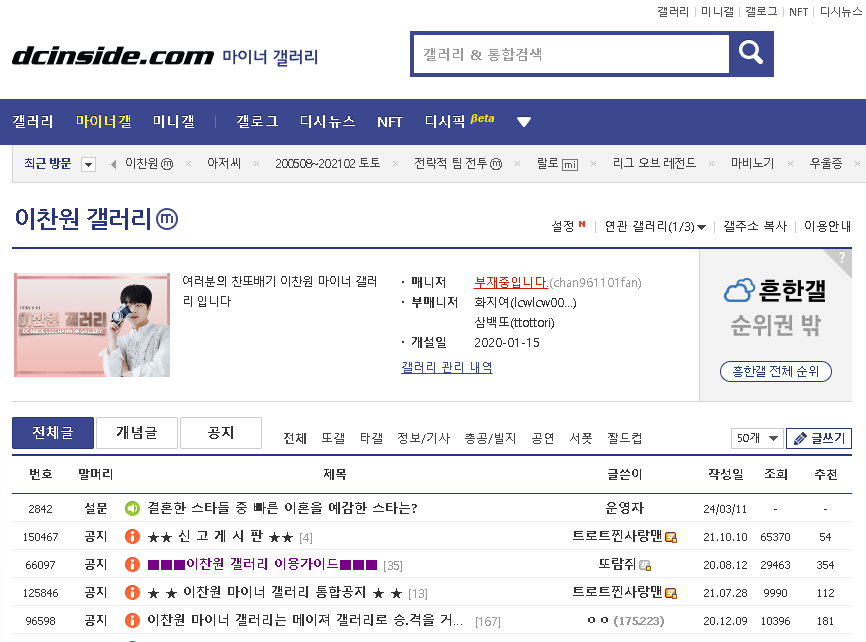Open post 결혼한 스타들 중 빠른 이혼을 예감한 스타는?
This screenshot has height=642, width=866.
(282, 508)
